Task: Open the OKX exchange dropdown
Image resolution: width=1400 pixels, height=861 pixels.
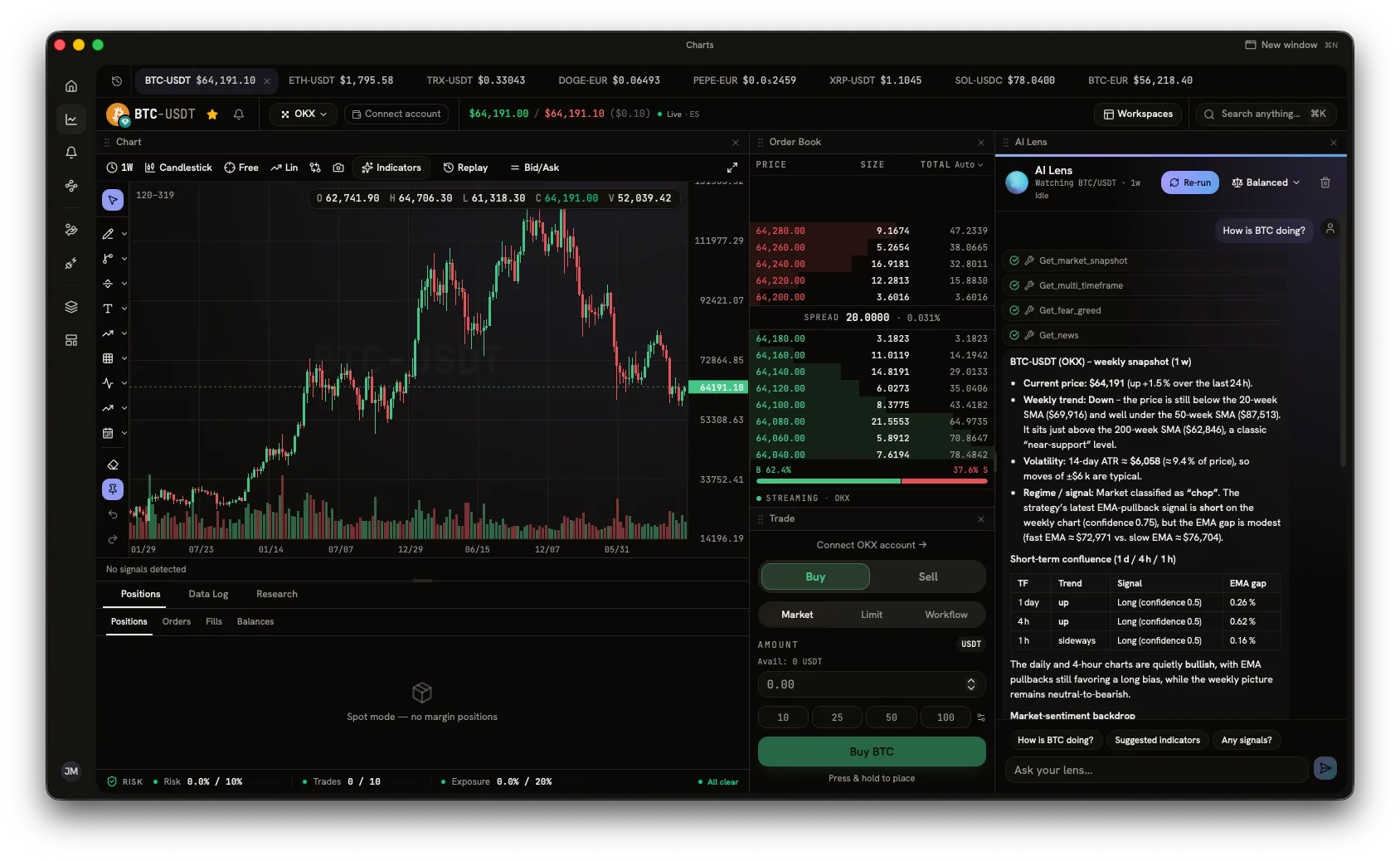Action: pos(304,114)
